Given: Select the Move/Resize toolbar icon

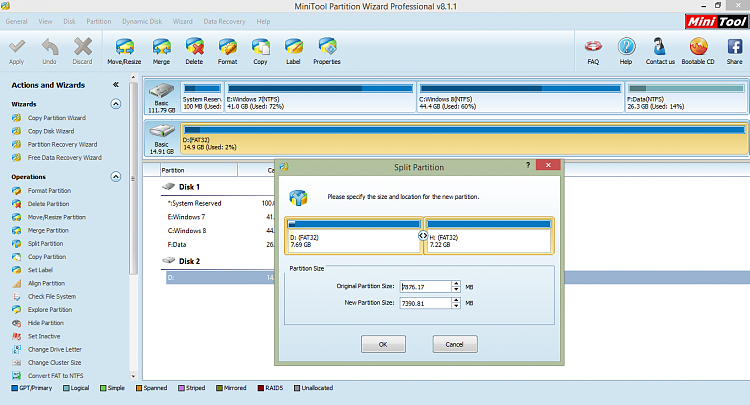Looking at the screenshot, I should pos(124,47).
